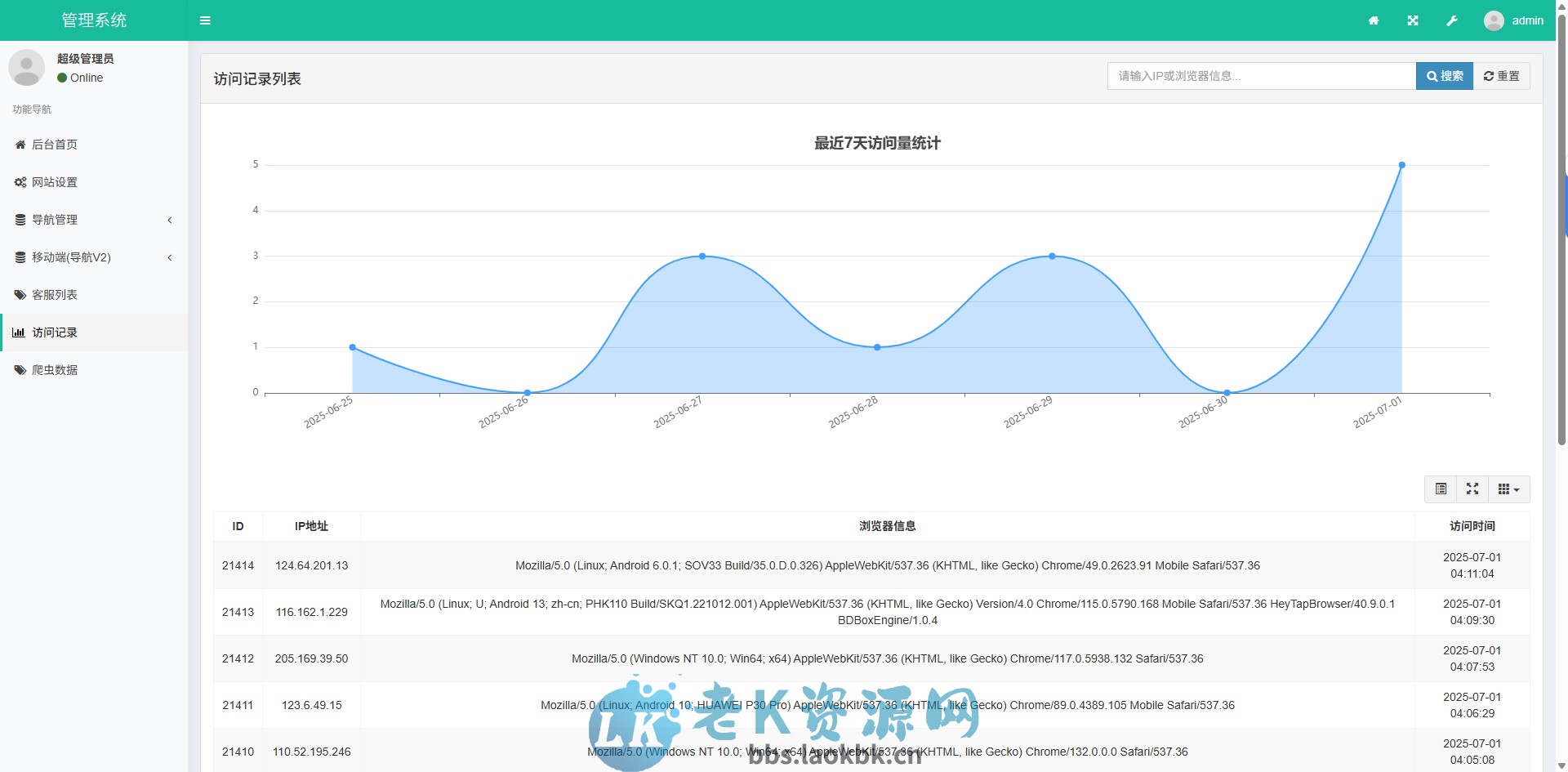1568x772 pixels.
Task: Open the home icon in the top navbar
Action: [1374, 20]
